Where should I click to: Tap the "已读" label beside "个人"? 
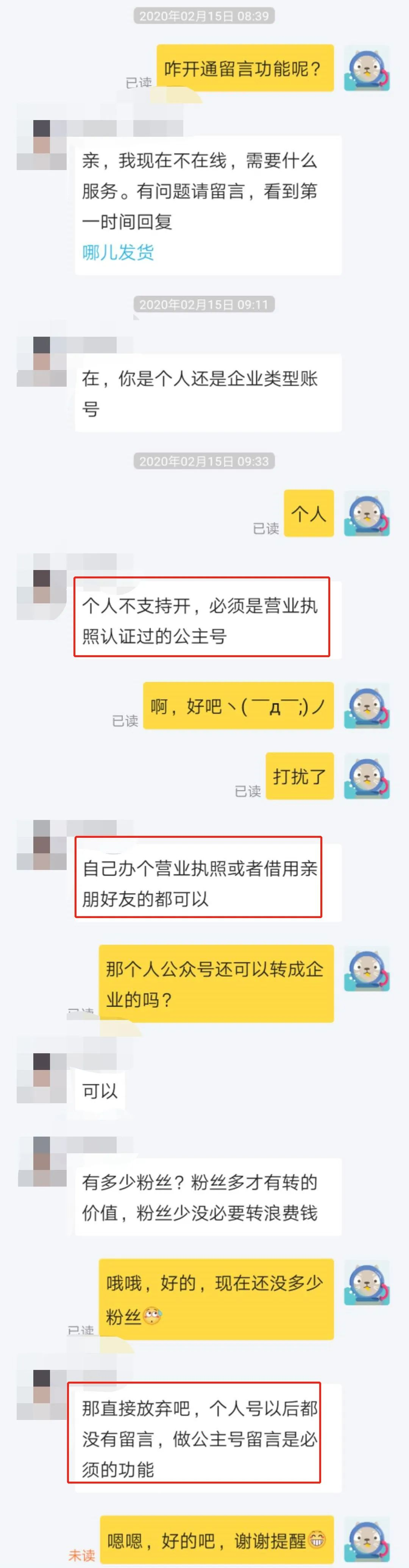266,528
